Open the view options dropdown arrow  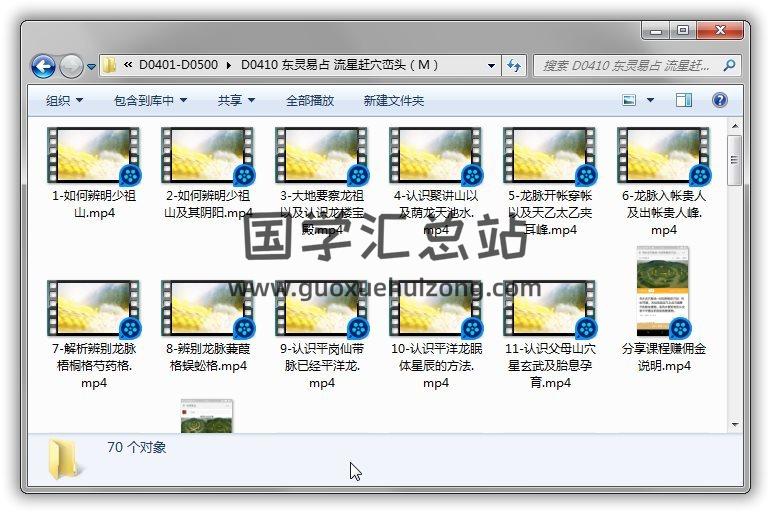pyautogui.click(x=650, y=100)
